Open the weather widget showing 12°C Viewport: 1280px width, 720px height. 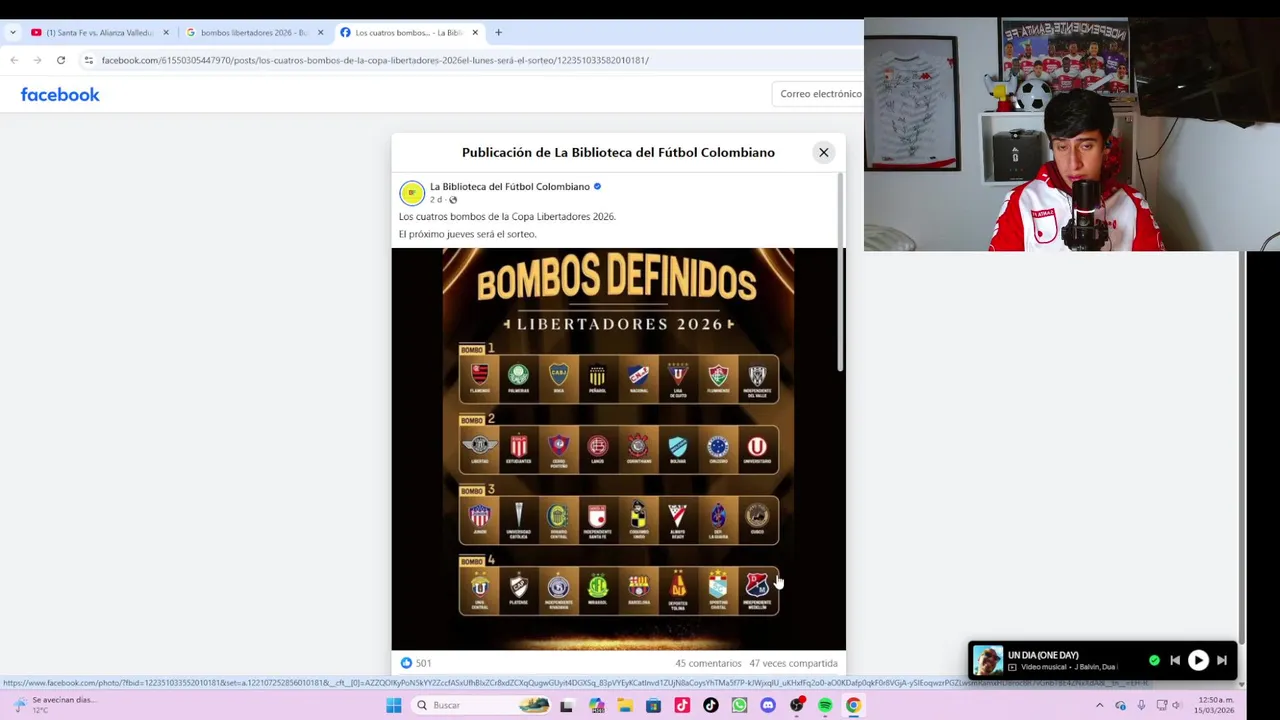coord(52,705)
